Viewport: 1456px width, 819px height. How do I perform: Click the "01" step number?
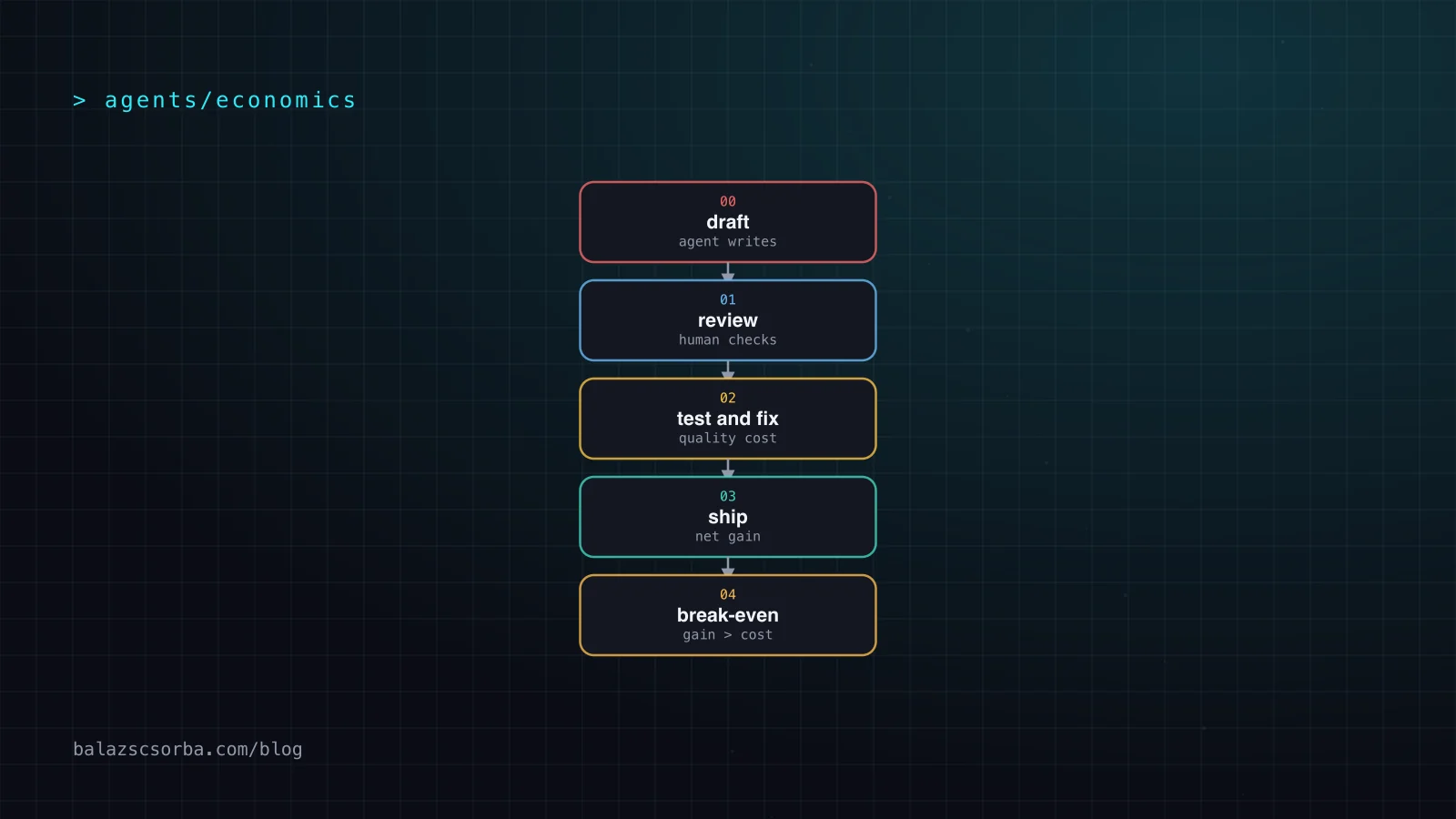point(728,300)
